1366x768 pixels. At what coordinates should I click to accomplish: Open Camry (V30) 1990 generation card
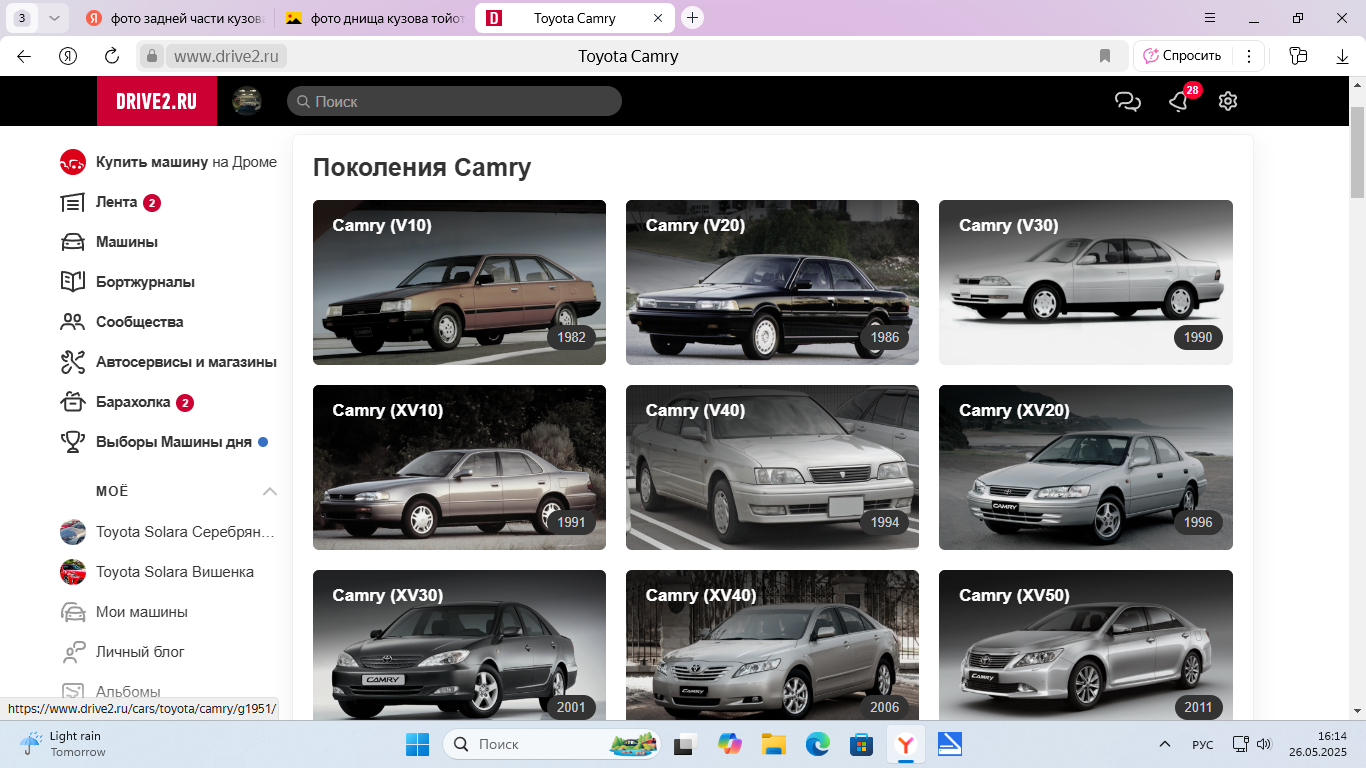(x=1086, y=282)
